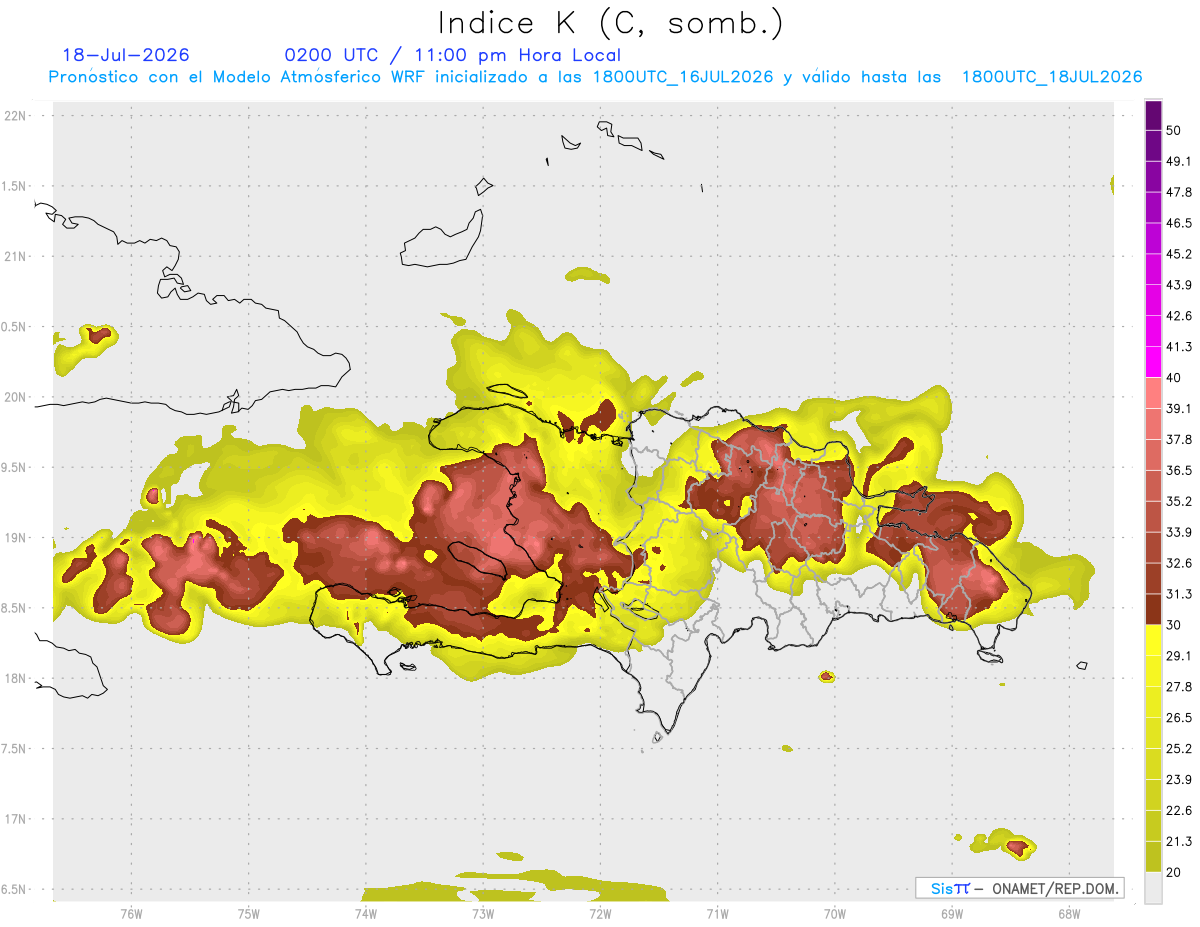Click the initialization stamp "1800UTC_16JUL2026"
The width and height of the screenshot is (1200, 927).
pos(683,77)
